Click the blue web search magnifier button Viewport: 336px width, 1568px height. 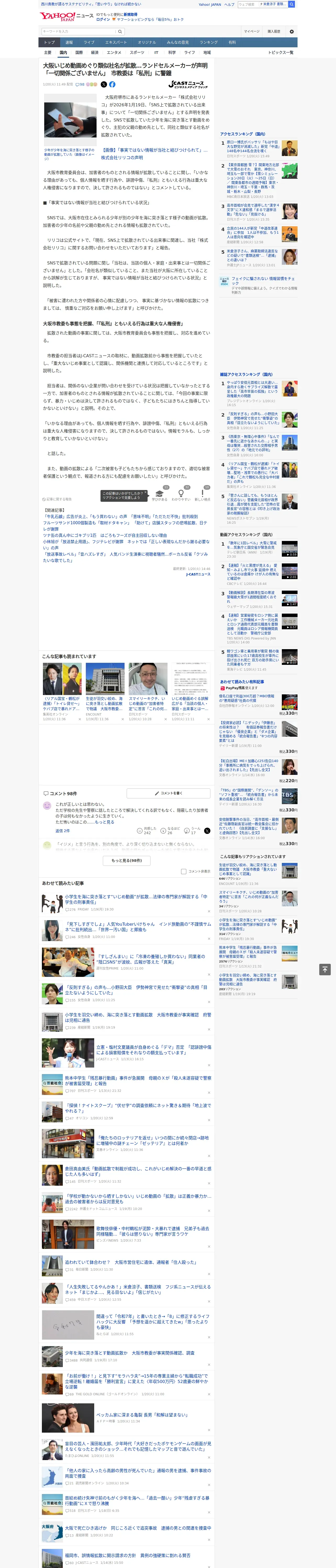click(292, 4)
